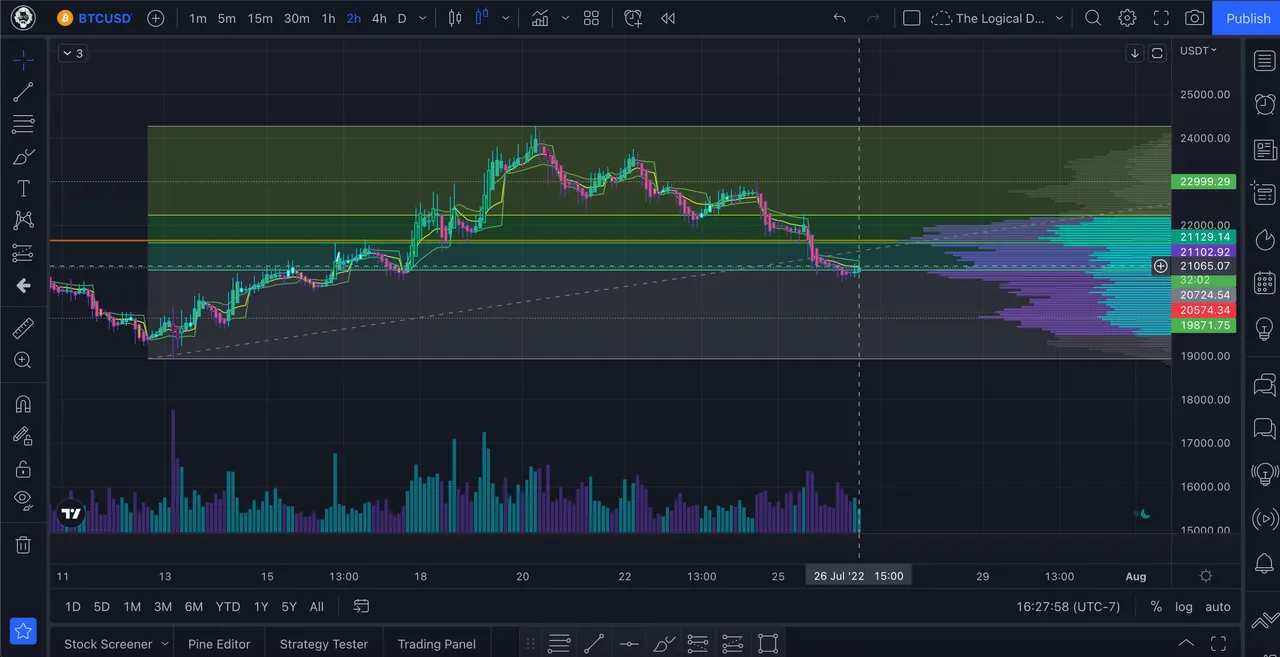
Task: Open the calendar panel on right sidebar
Action: point(1264,283)
